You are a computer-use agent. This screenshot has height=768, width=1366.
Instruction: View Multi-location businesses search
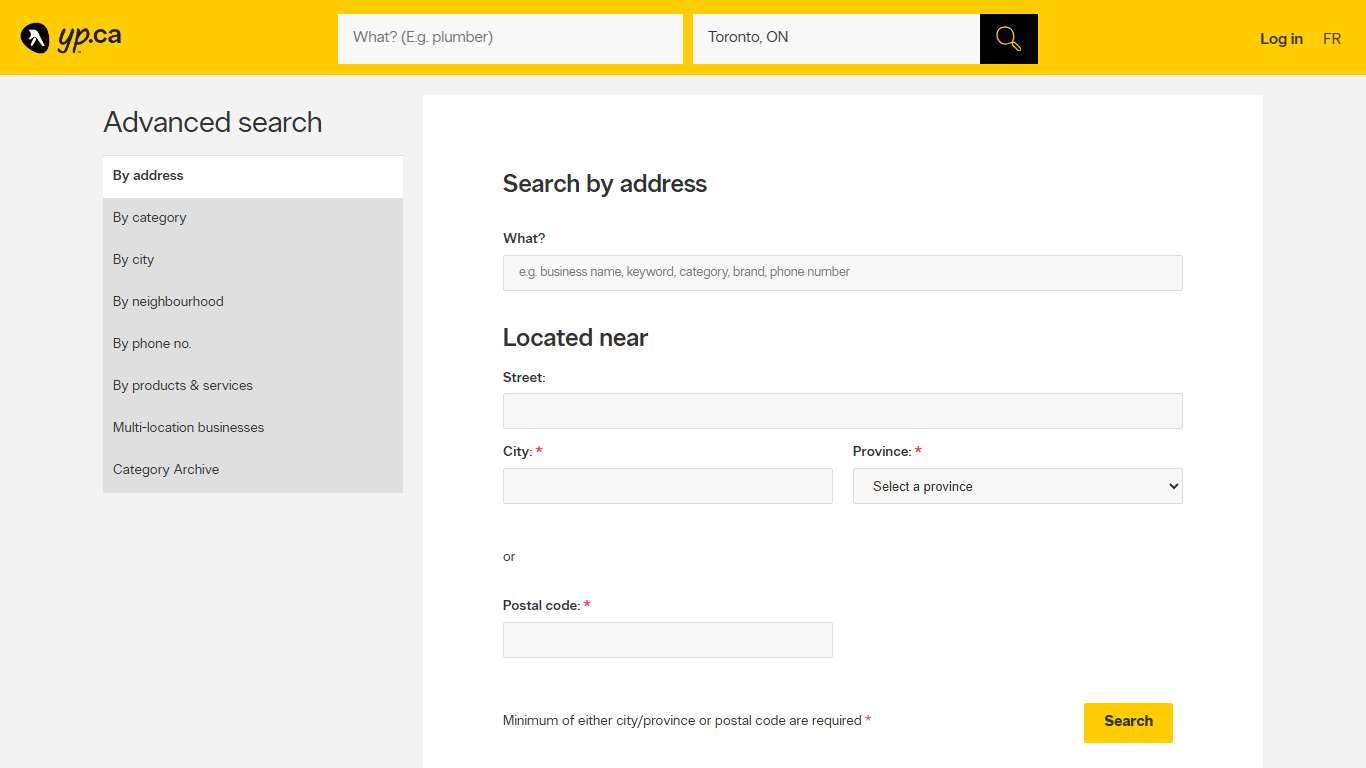coord(188,427)
